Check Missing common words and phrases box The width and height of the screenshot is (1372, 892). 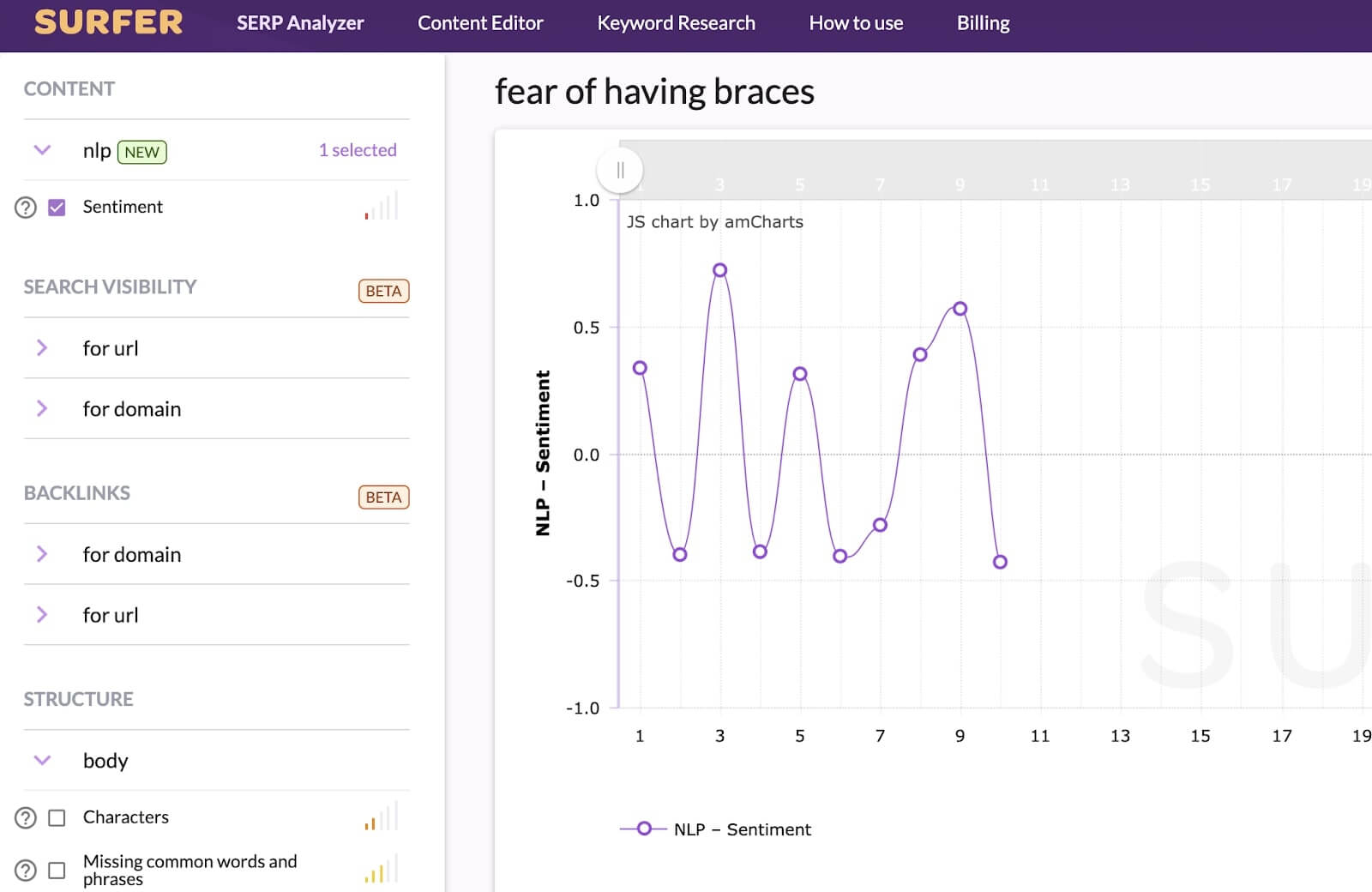(57, 871)
